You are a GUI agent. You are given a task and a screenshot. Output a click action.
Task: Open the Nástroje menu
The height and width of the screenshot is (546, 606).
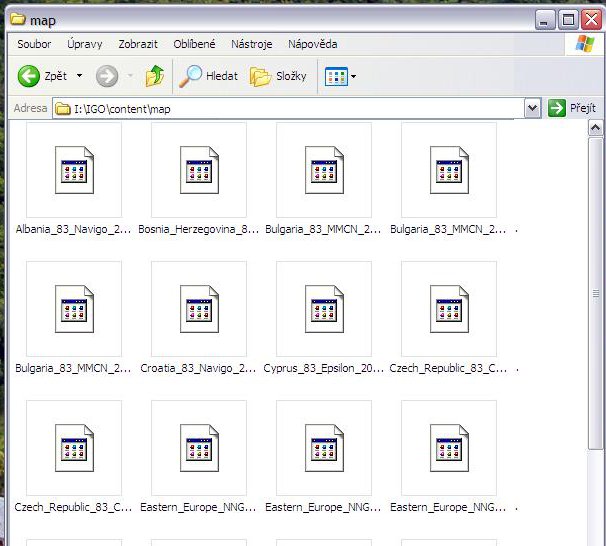tap(251, 44)
